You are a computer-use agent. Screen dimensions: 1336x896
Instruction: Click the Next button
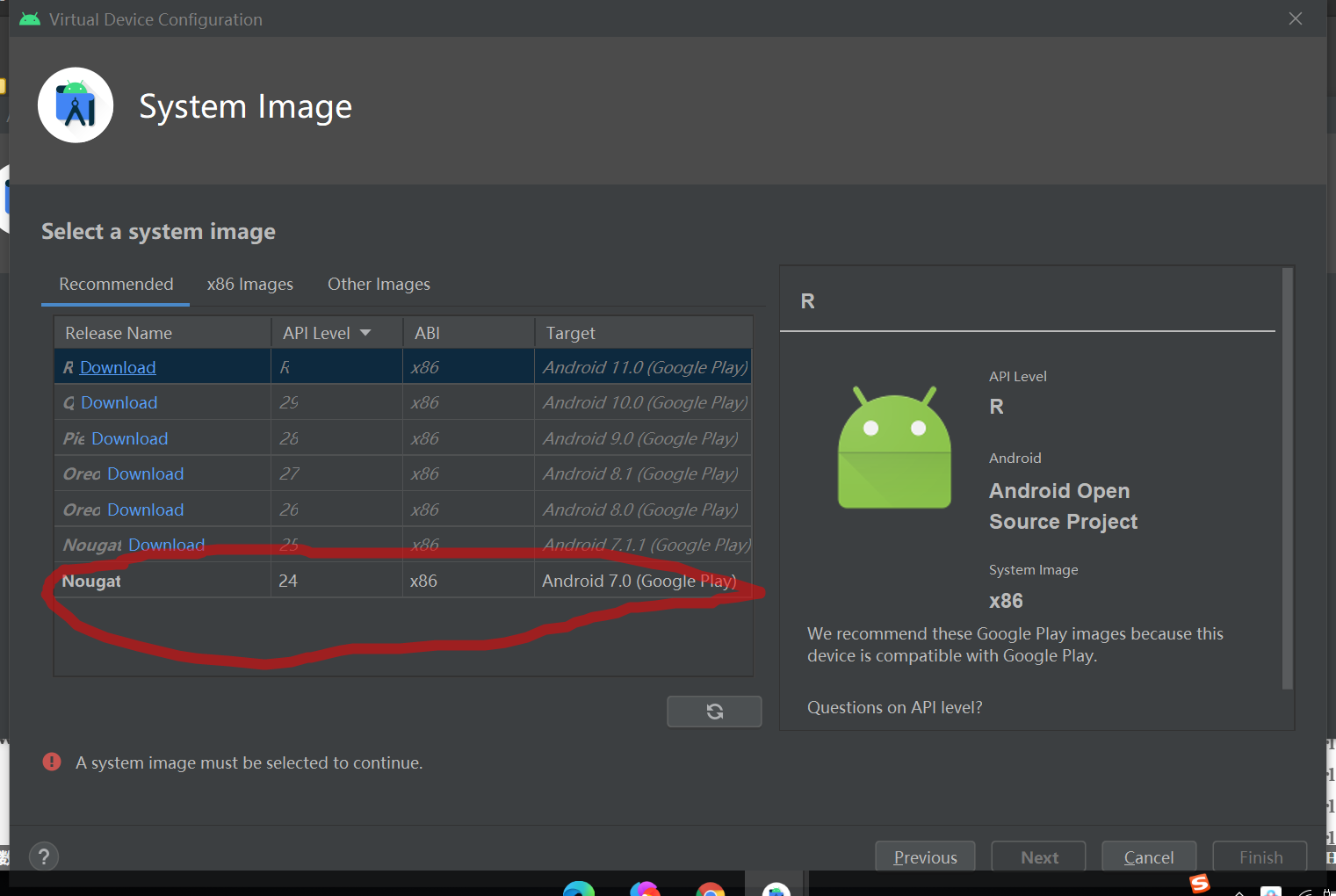point(1039,856)
